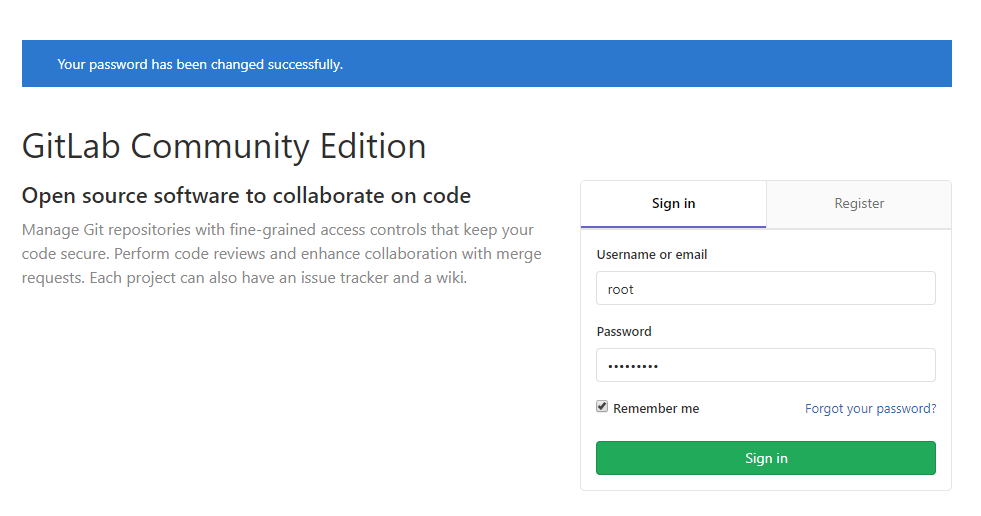This screenshot has height=516, width=981.
Task: Click "Open source software to collaborate" subheading
Action: (246, 195)
